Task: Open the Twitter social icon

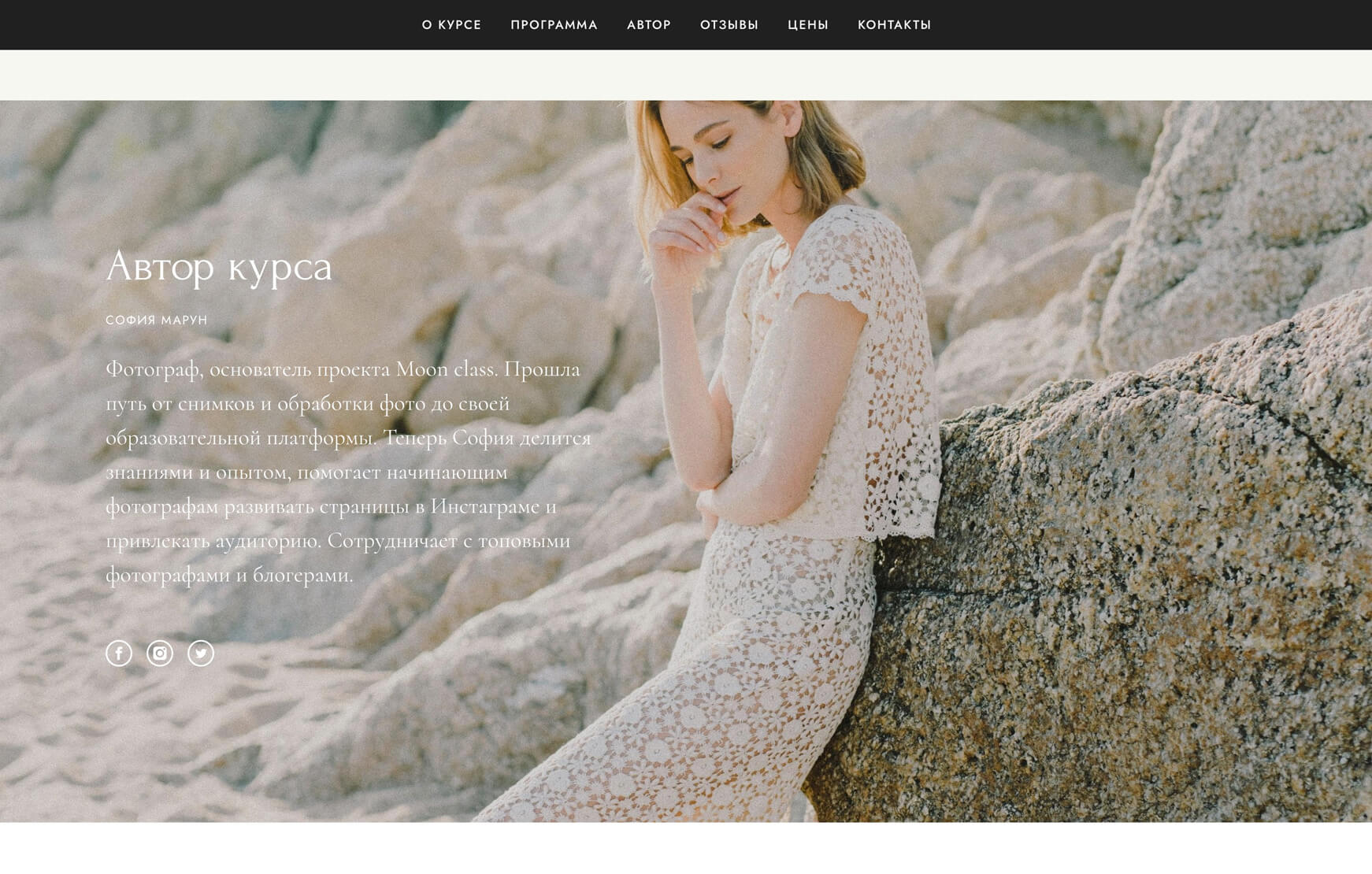Action: coord(201,654)
